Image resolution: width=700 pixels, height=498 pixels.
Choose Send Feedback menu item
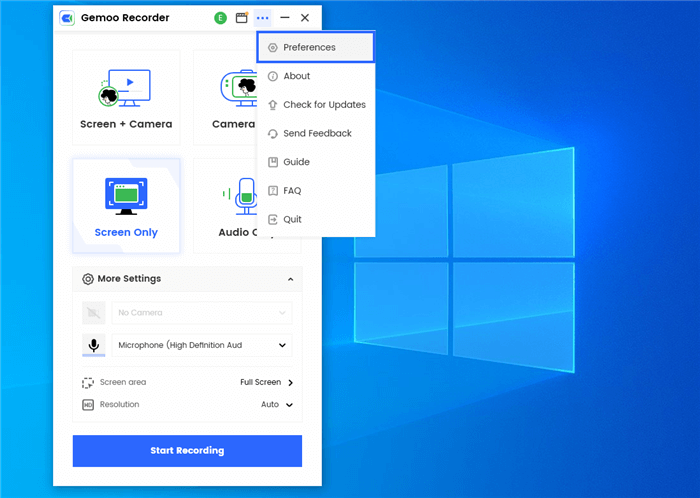pyautogui.click(x=316, y=133)
